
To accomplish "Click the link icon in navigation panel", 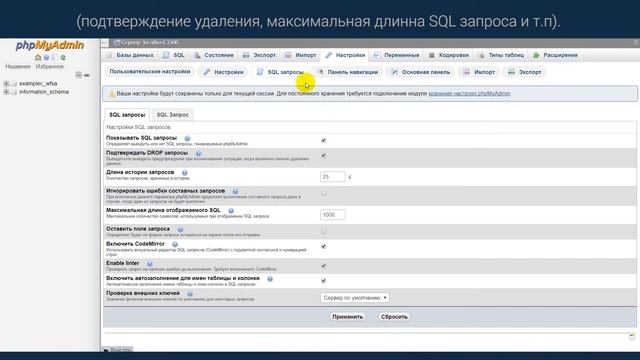I will pyautogui.click(x=87, y=75).
